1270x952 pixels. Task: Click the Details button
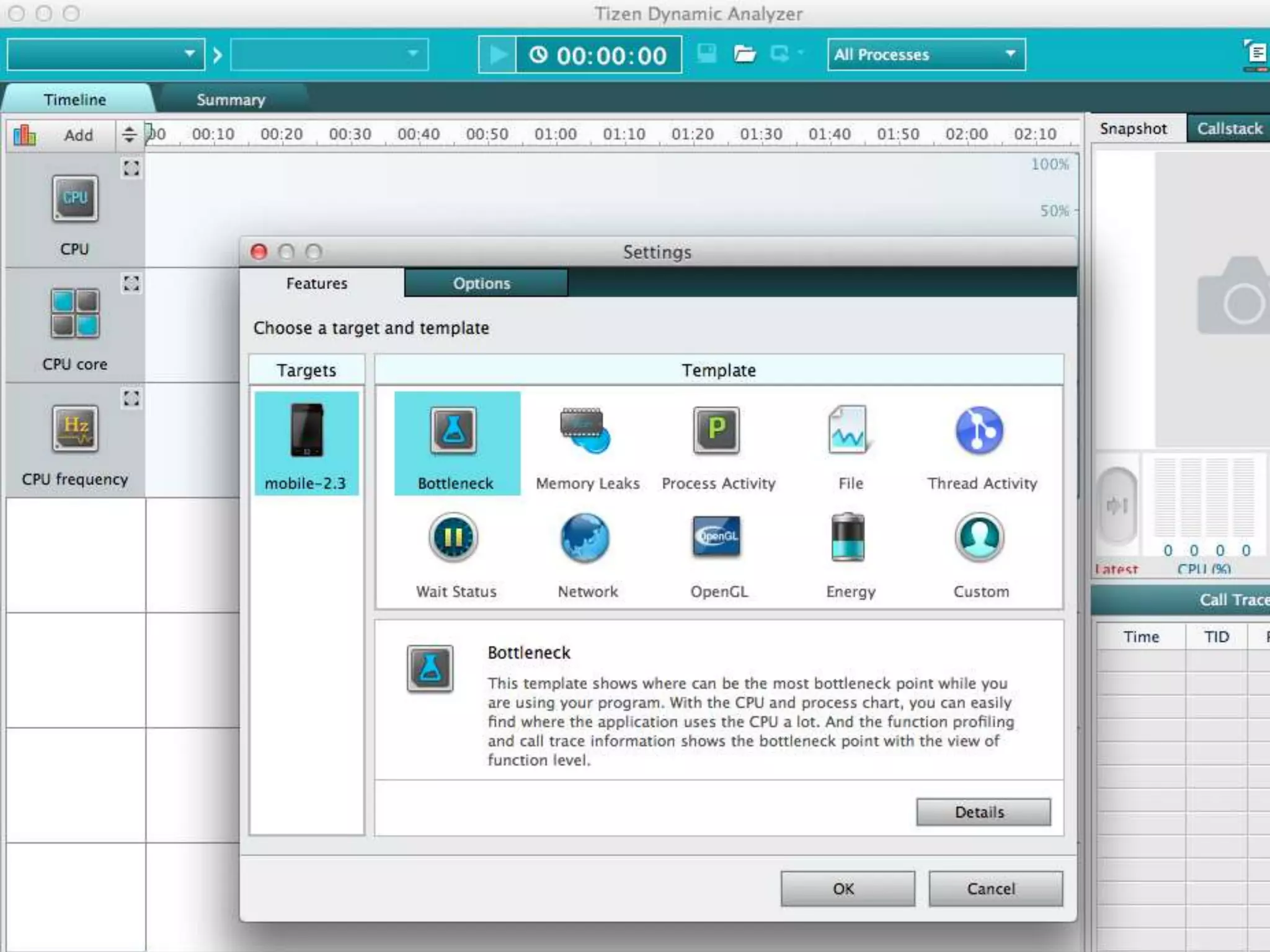point(983,812)
